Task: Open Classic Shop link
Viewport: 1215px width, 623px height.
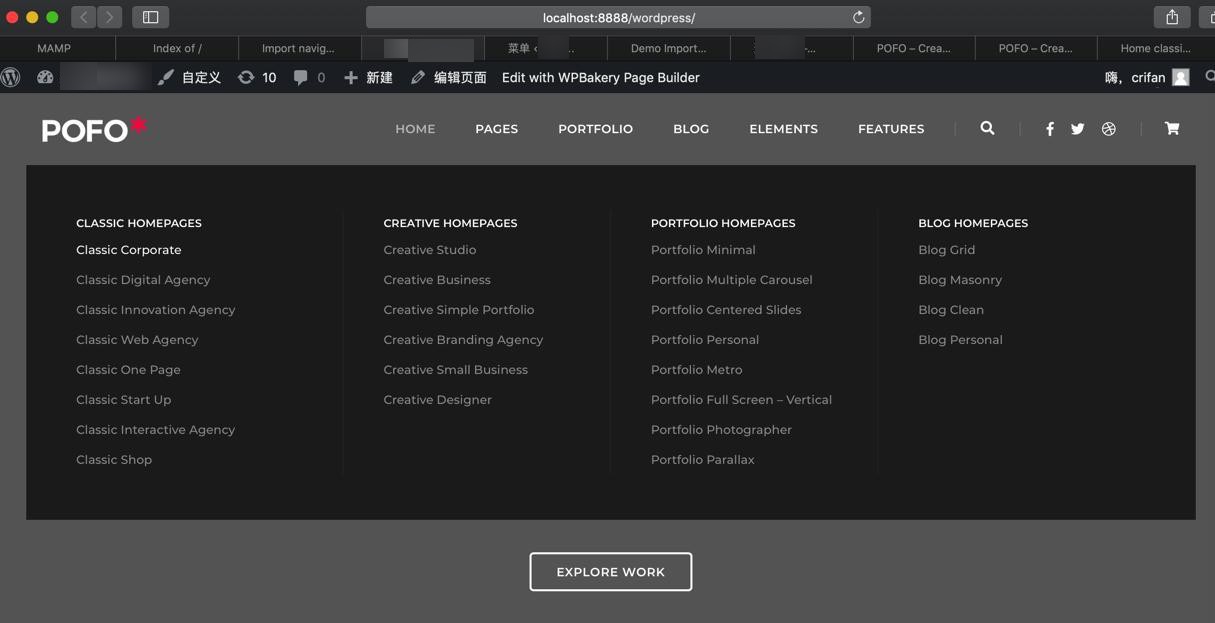Action: (x=114, y=460)
